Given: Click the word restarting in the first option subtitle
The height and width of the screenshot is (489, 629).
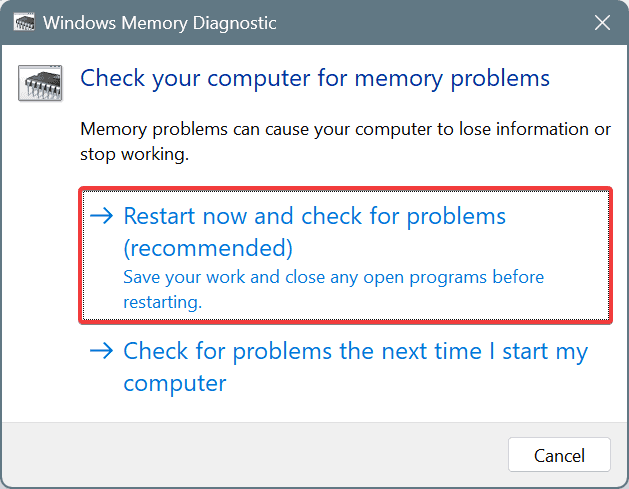Looking at the screenshot, I should [x=162, y=300].
